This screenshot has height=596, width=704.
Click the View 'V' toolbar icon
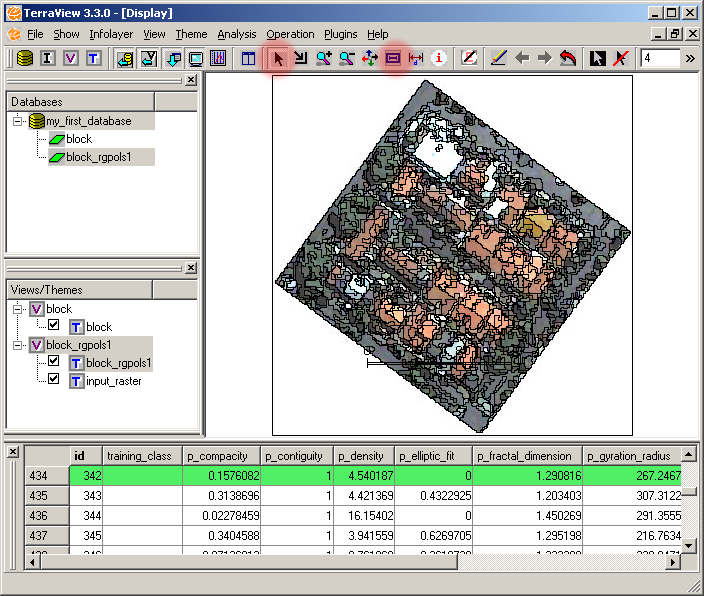click(x=70, y=58)
